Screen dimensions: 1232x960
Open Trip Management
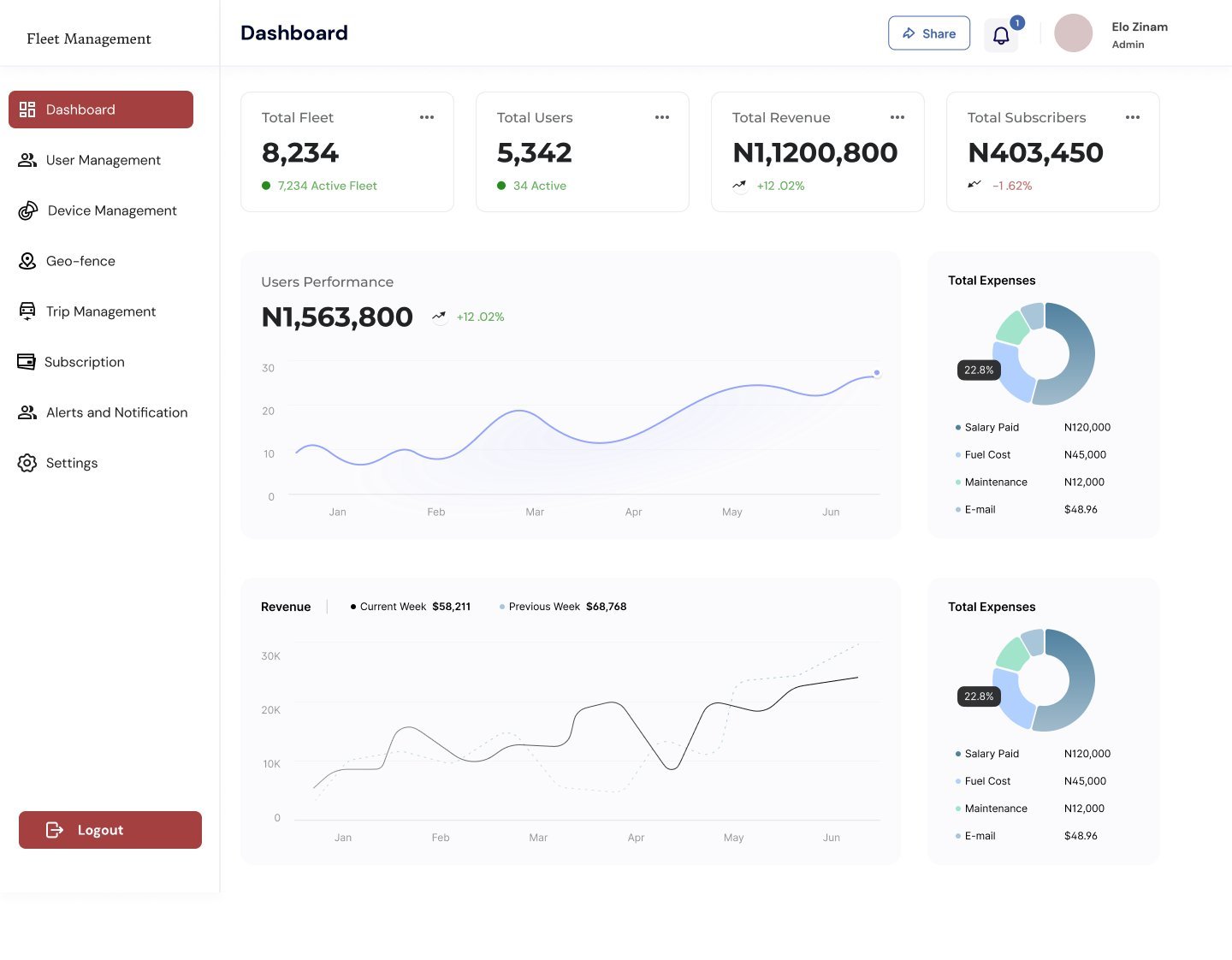101,311
